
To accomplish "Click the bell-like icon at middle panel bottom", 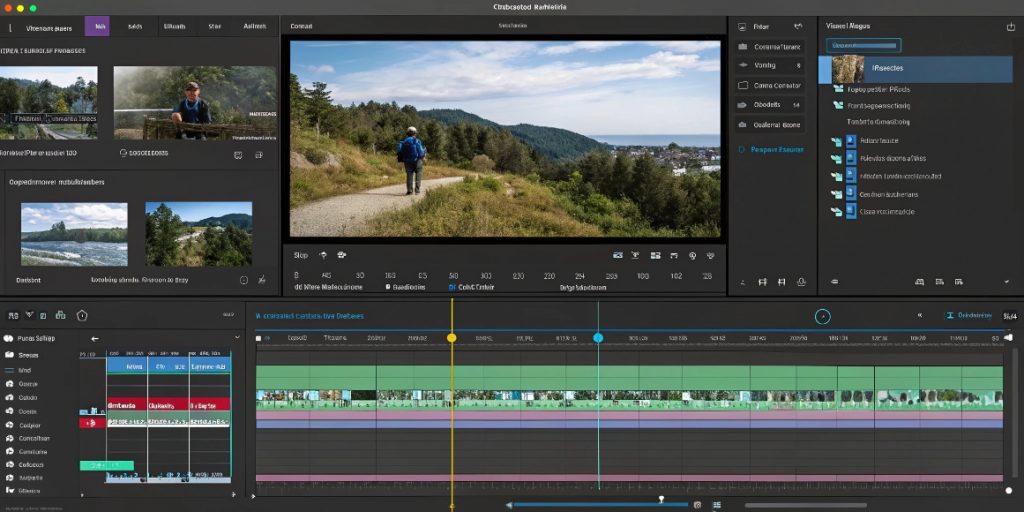I will pos(801,282).
